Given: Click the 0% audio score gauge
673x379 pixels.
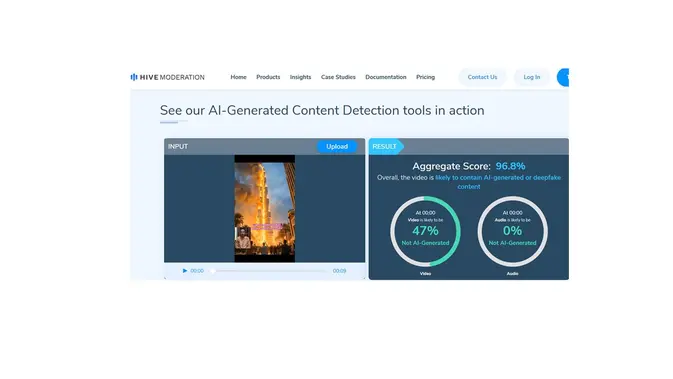Looking at the screenshot, I should click(x=512, y=231).
